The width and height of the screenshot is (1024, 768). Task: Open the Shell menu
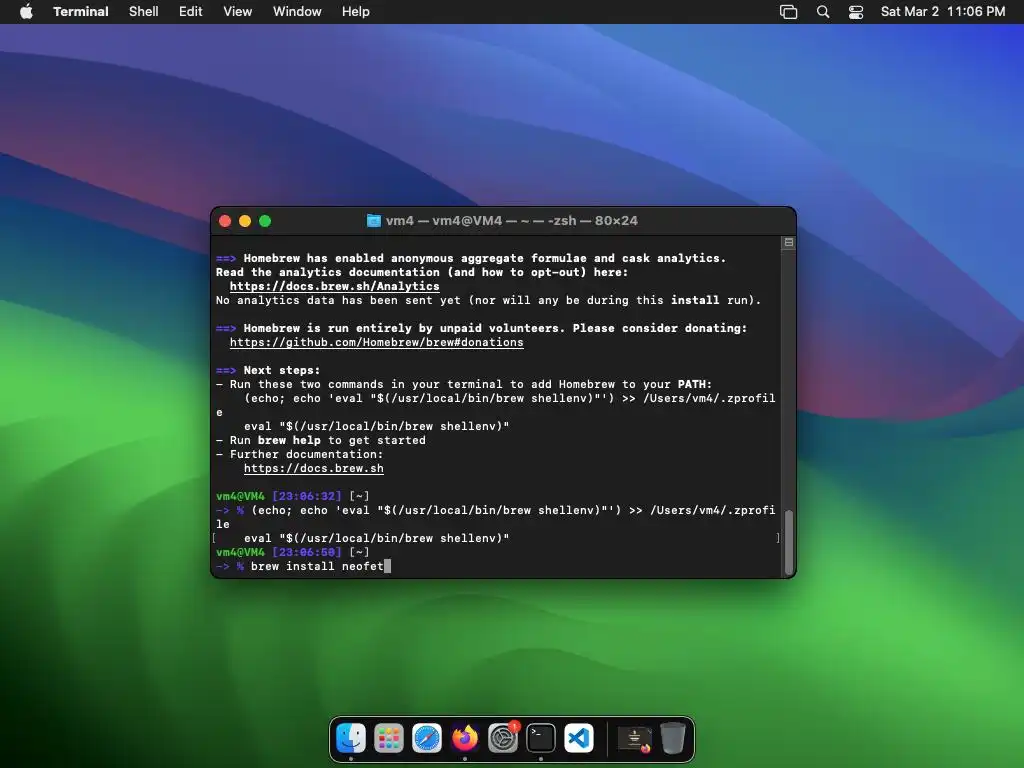(x=144, y=12)
